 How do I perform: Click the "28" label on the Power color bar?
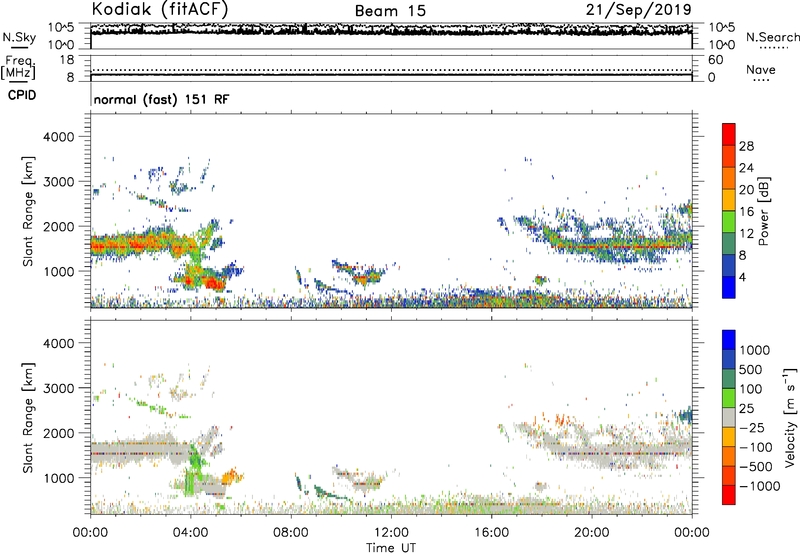point(746,146)
